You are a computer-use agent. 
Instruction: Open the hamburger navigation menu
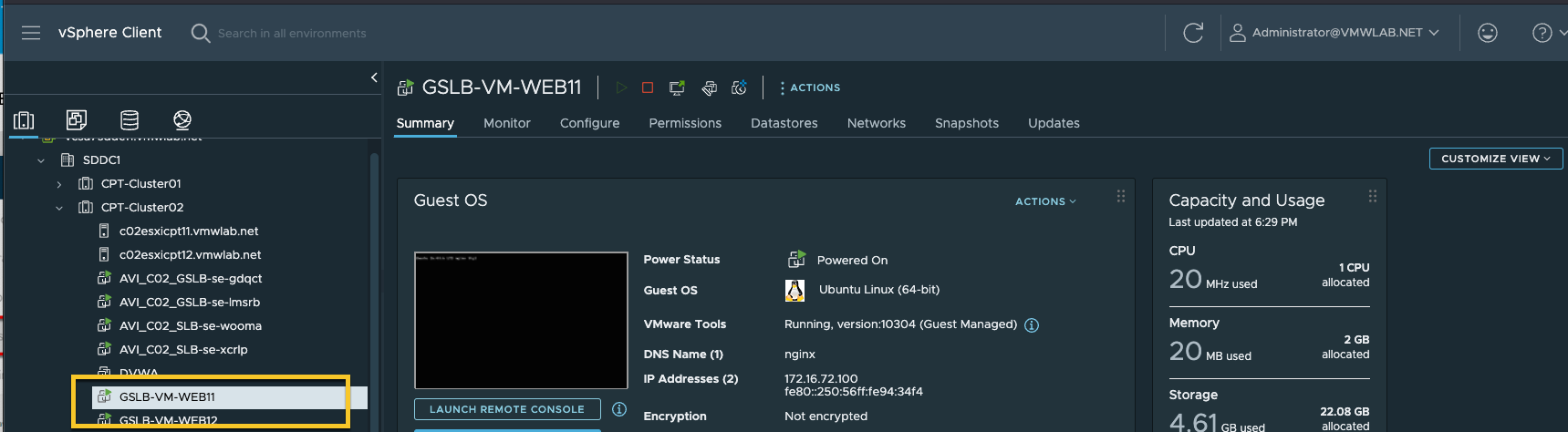click(31, 33)
